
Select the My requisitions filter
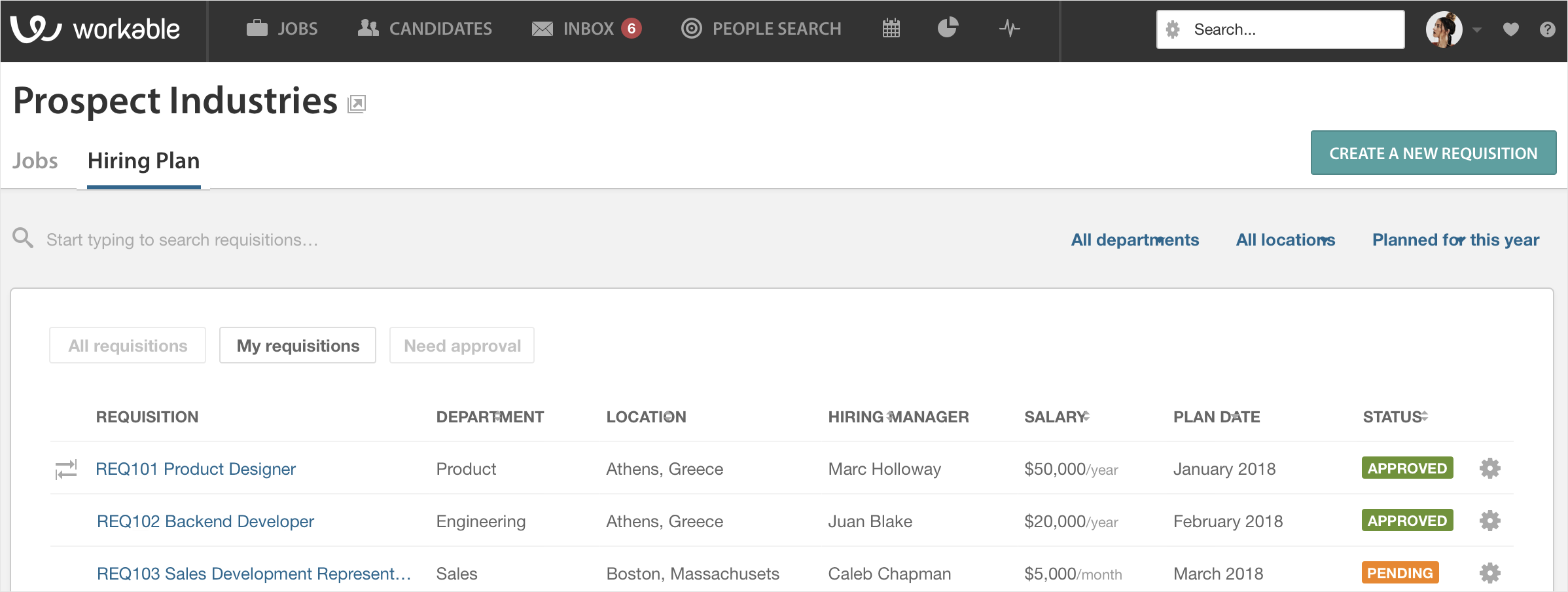click(298, 345)
